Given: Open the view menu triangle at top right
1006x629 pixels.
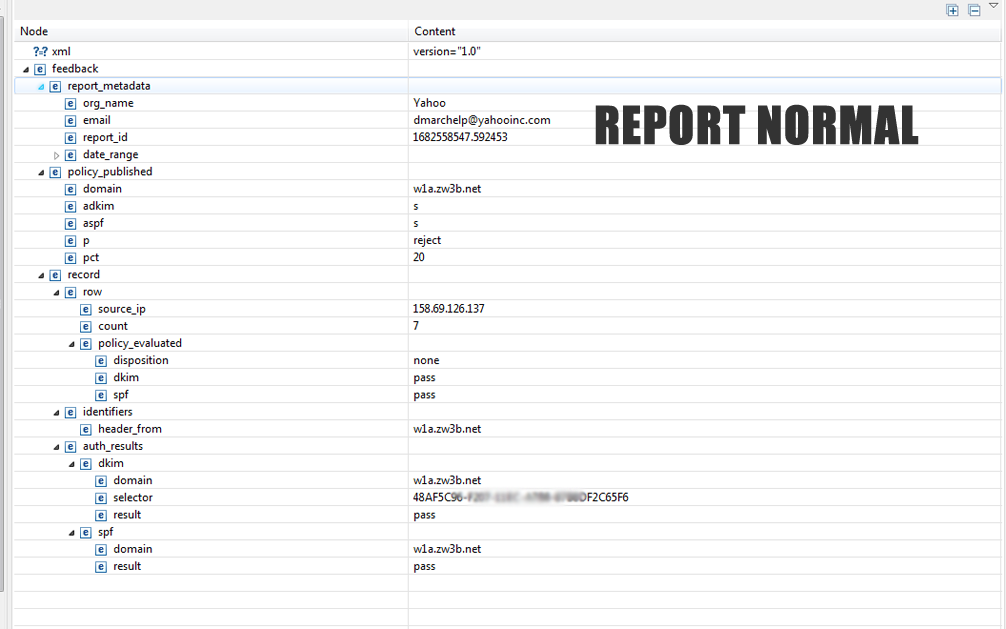Looking at the screenshot, I should pyautogui.click(x=993, y=6).
